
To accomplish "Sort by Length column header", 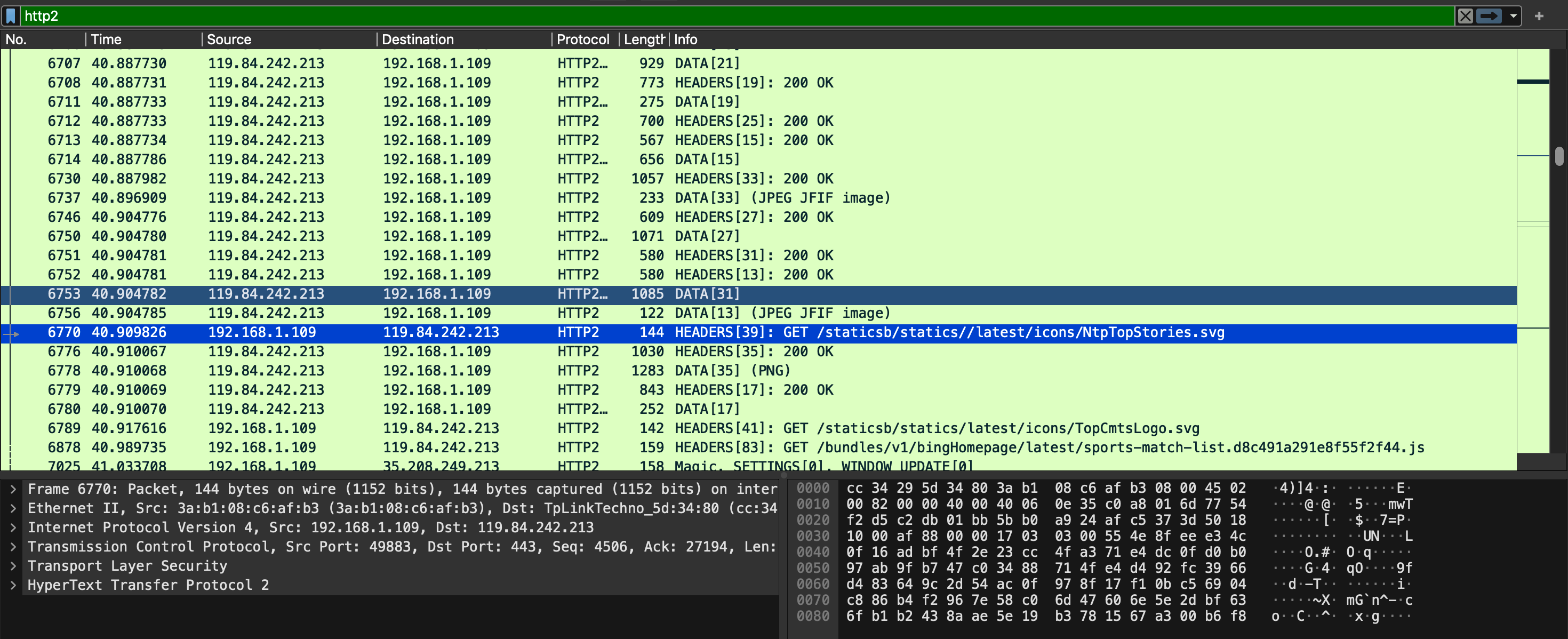I will pyautogui.click(x=644, y=39).
